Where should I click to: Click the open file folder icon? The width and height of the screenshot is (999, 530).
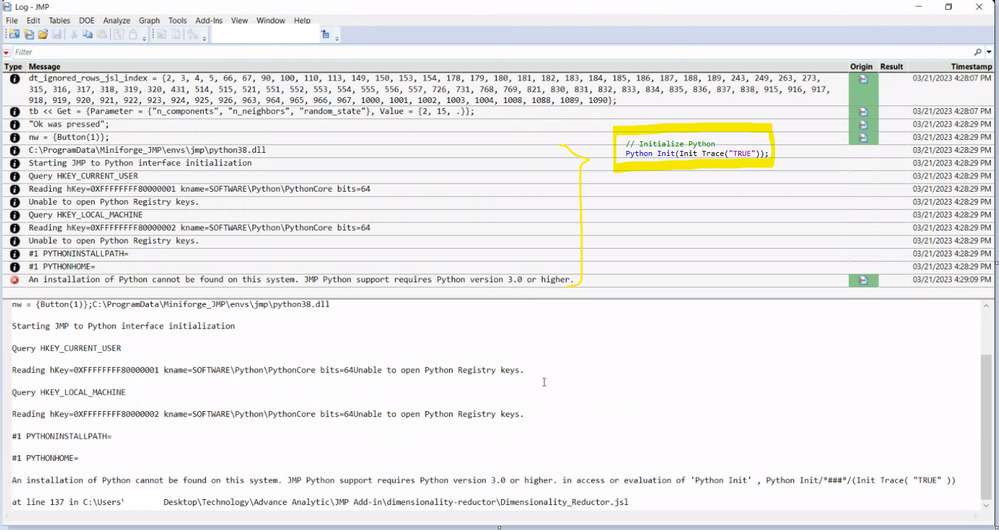(x=43, y=34)
